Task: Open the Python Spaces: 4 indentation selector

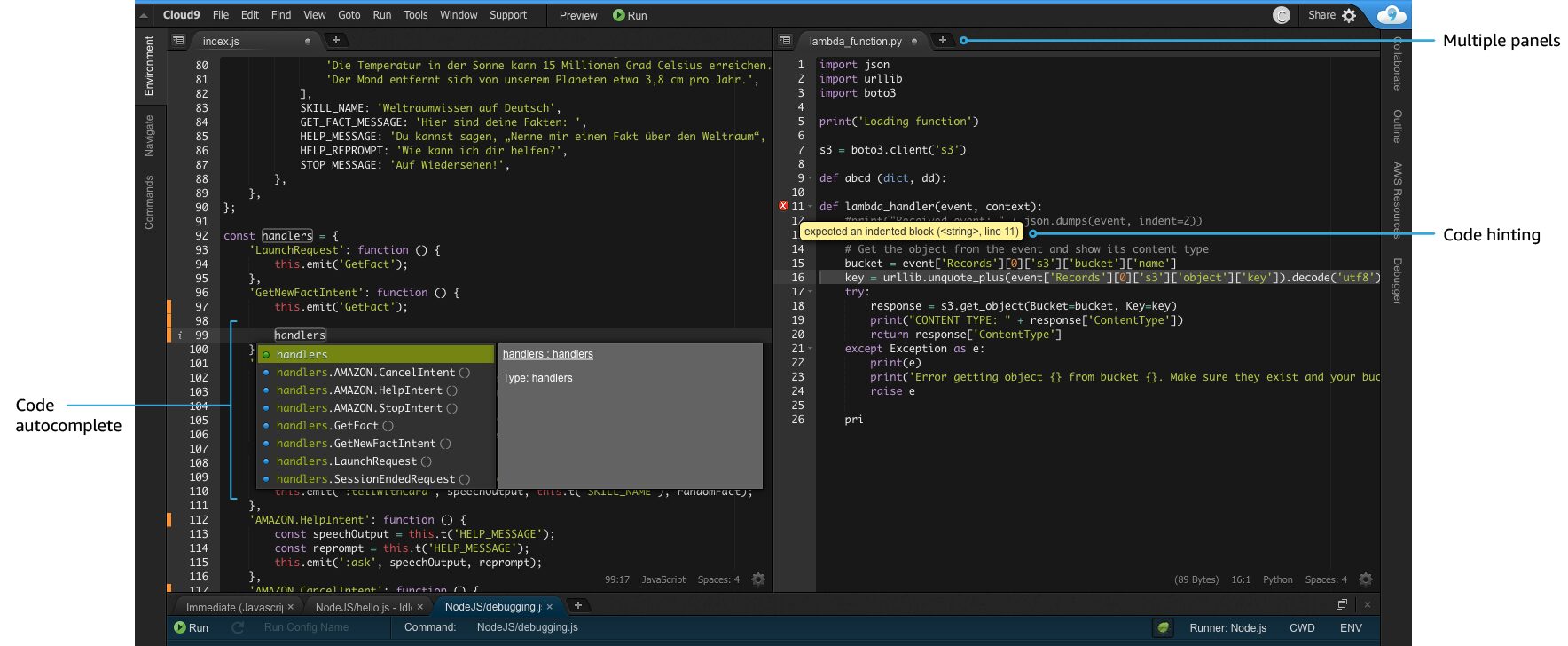Action: [1326, 579]
